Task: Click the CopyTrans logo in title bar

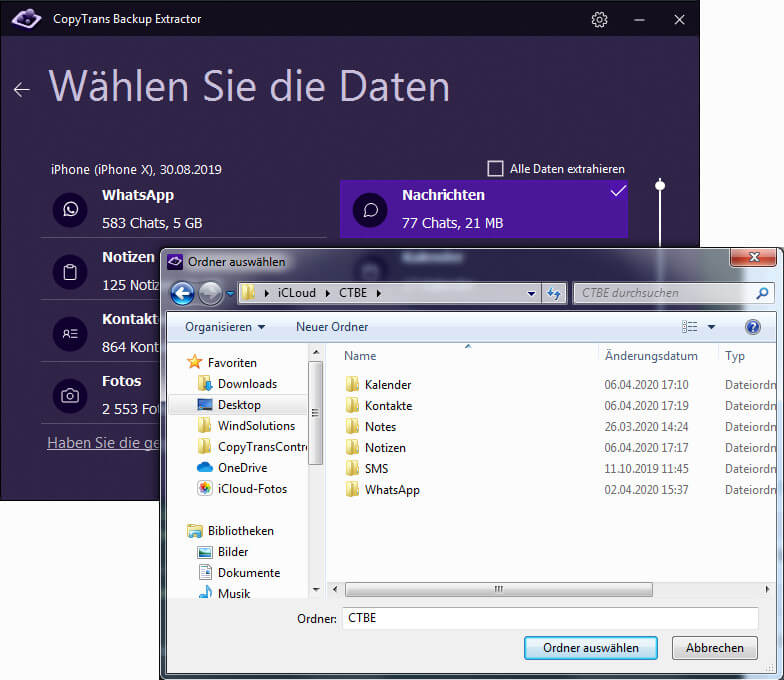Action: (x=26, y=19)
